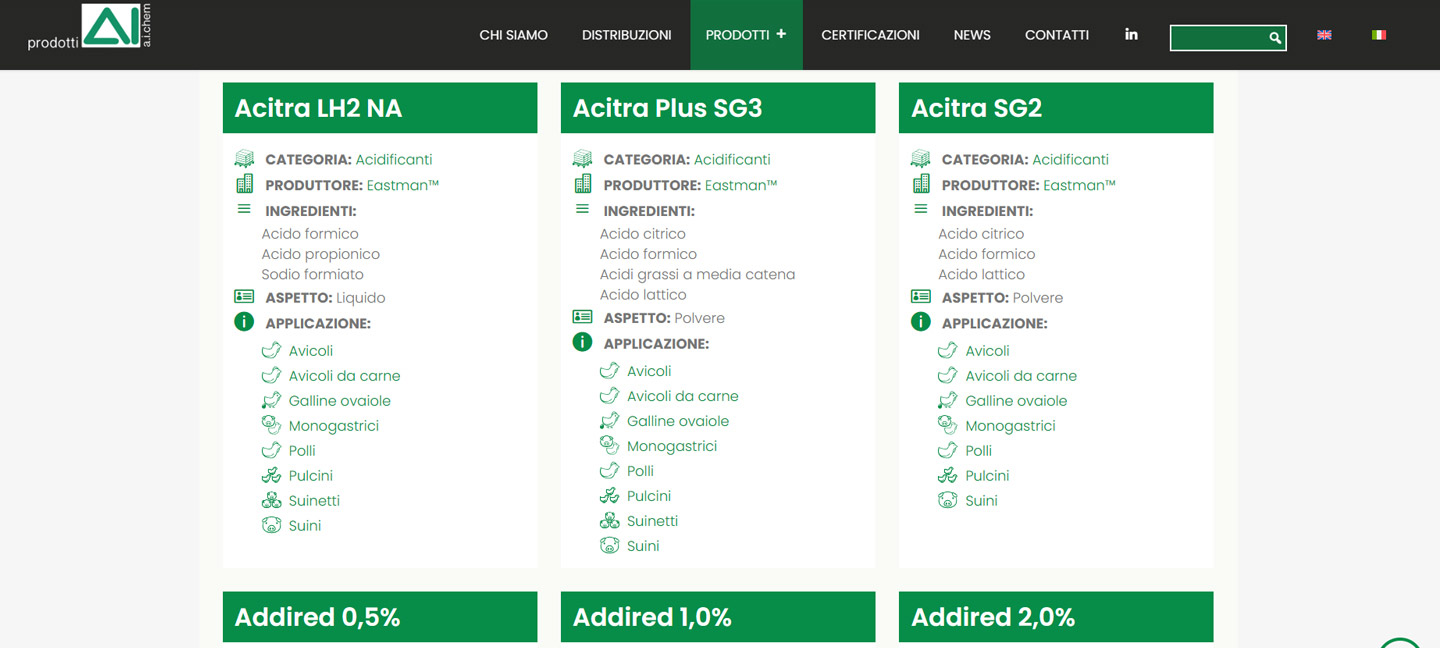Open the Addired 0,5% product title
Viewport: 1440px width, 648px height.
(317, 617)
